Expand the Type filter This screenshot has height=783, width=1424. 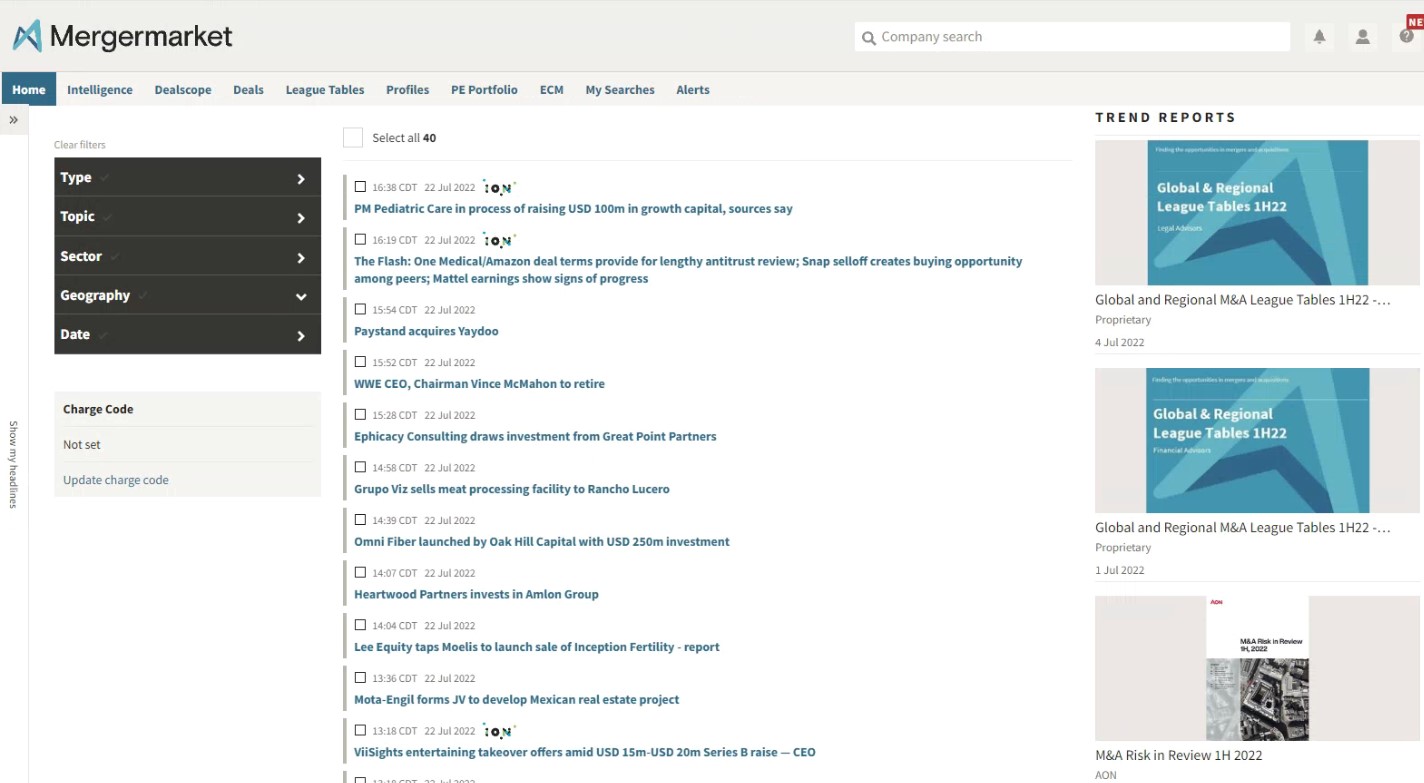tap(187, 177)
